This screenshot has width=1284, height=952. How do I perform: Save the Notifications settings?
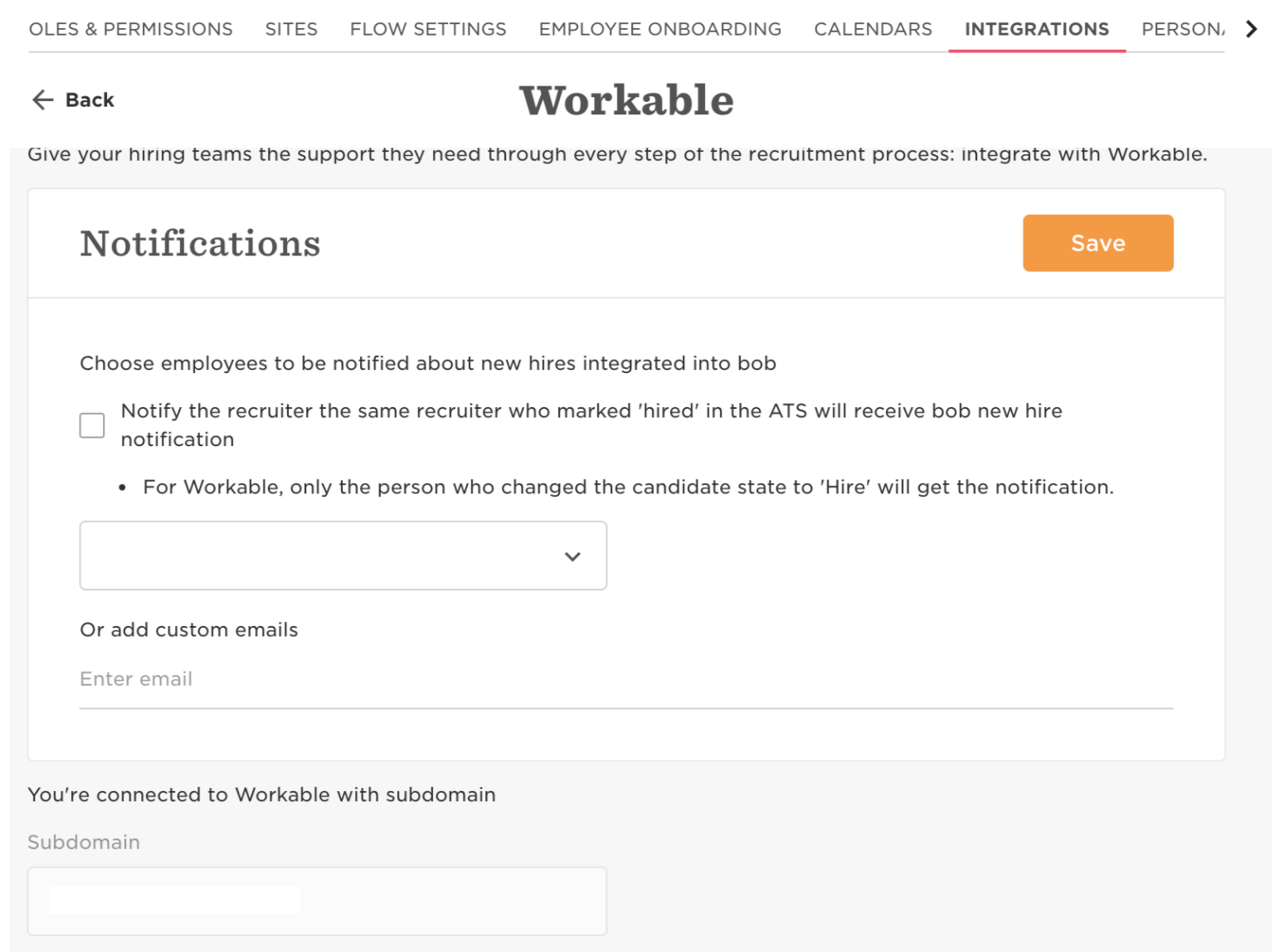click(x=1098, y=243)
